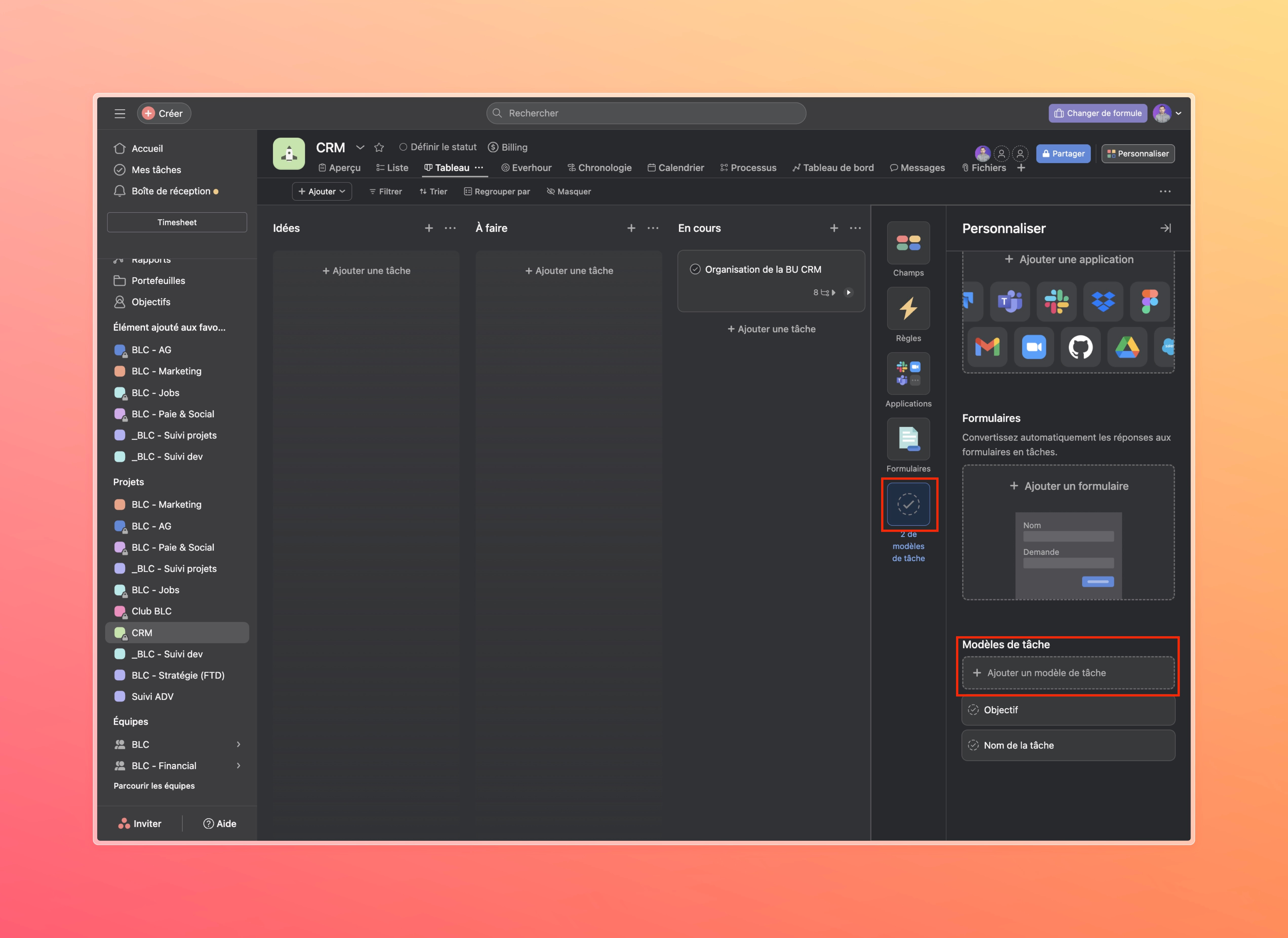Open the Ajouter dropdown button
Screen dimensions: 1288x938
pos(322,192)
